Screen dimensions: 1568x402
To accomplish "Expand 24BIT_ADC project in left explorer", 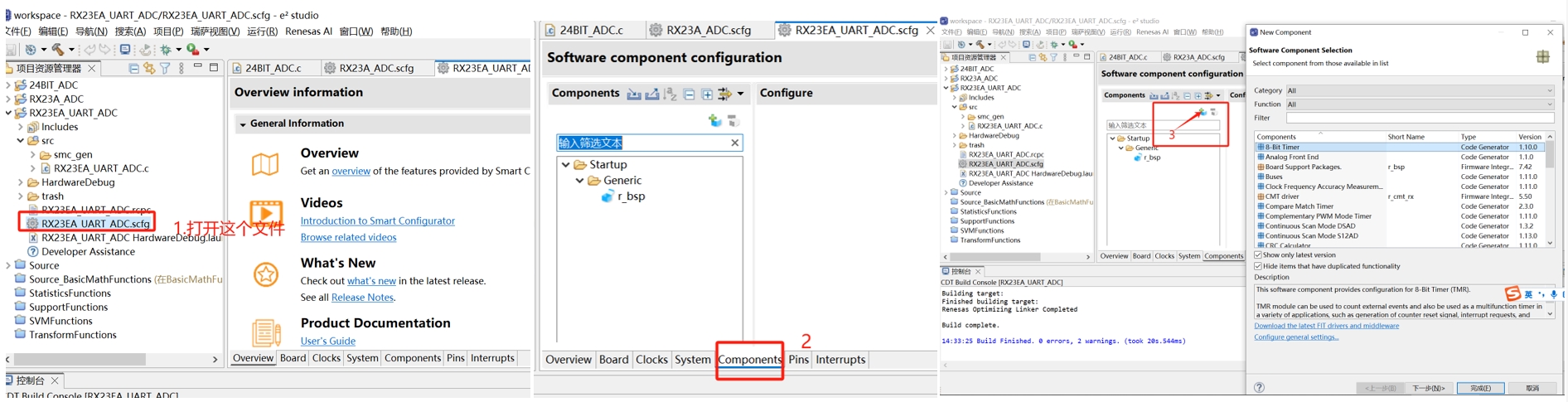I will coord(8,85).
